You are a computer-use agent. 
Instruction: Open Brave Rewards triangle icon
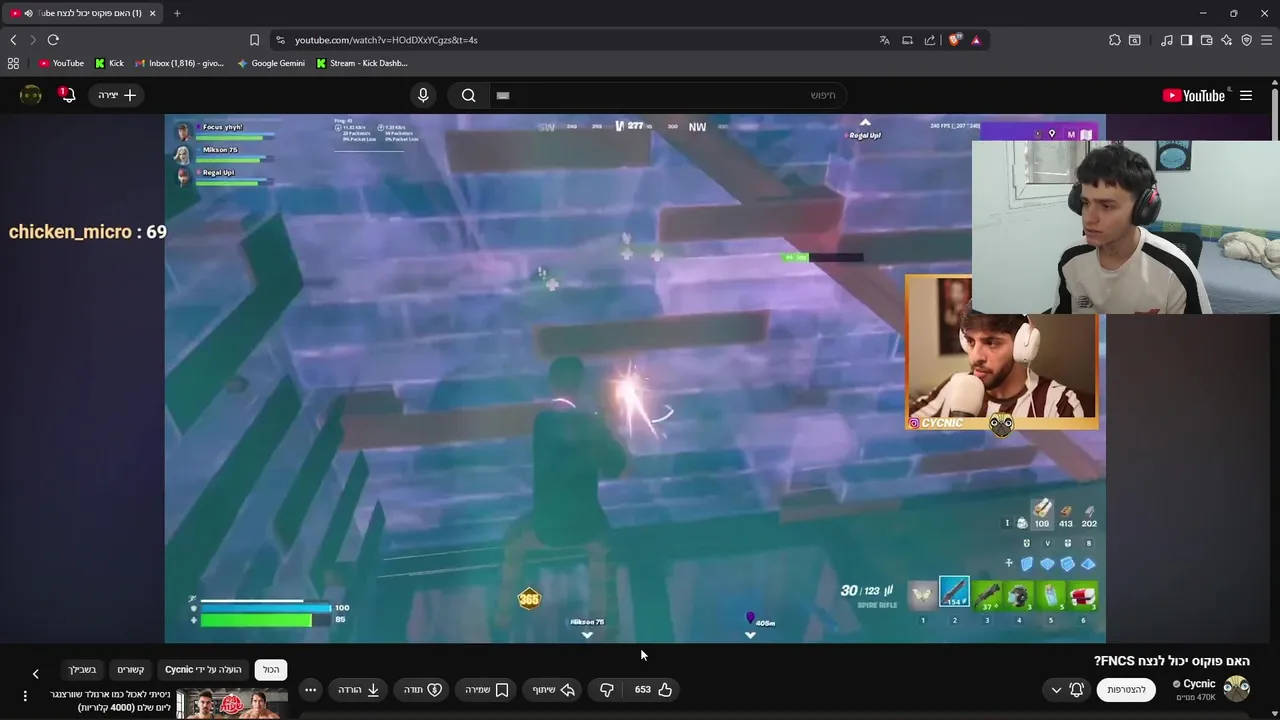tap(976, 40)
